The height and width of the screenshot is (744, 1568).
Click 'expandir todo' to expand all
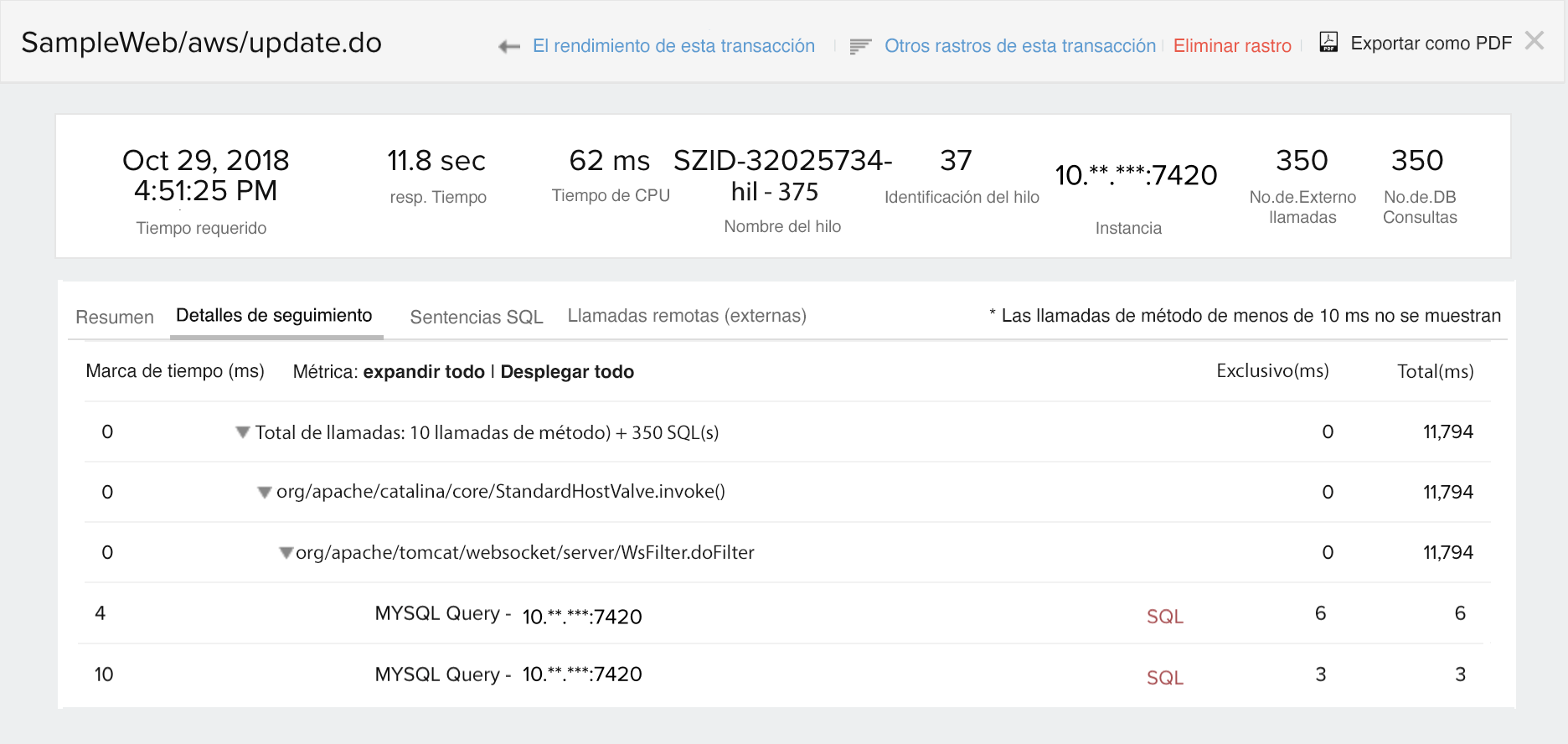tap(424, 372)
